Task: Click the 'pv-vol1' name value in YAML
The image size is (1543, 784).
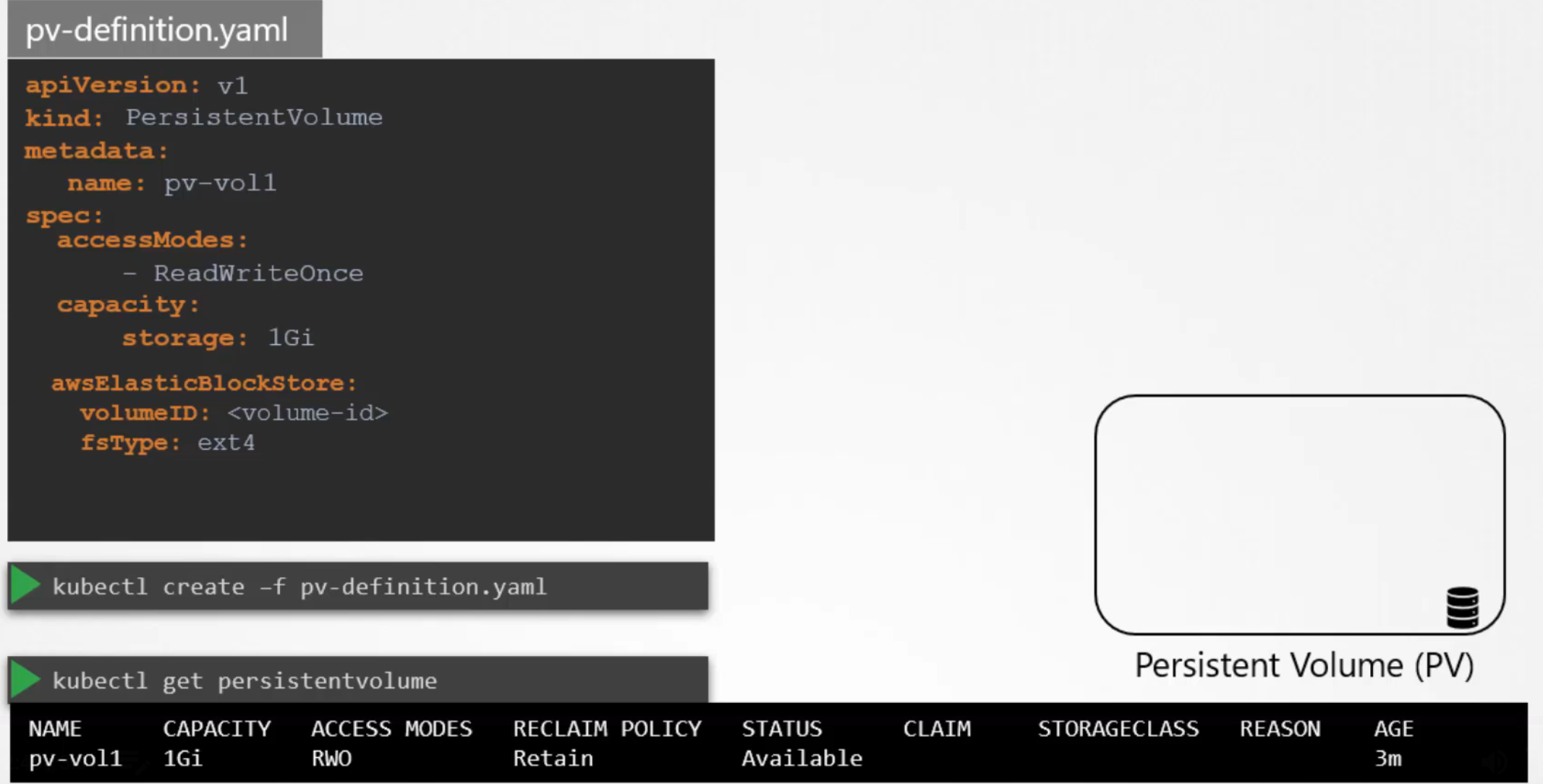Action: pos(220,183)
